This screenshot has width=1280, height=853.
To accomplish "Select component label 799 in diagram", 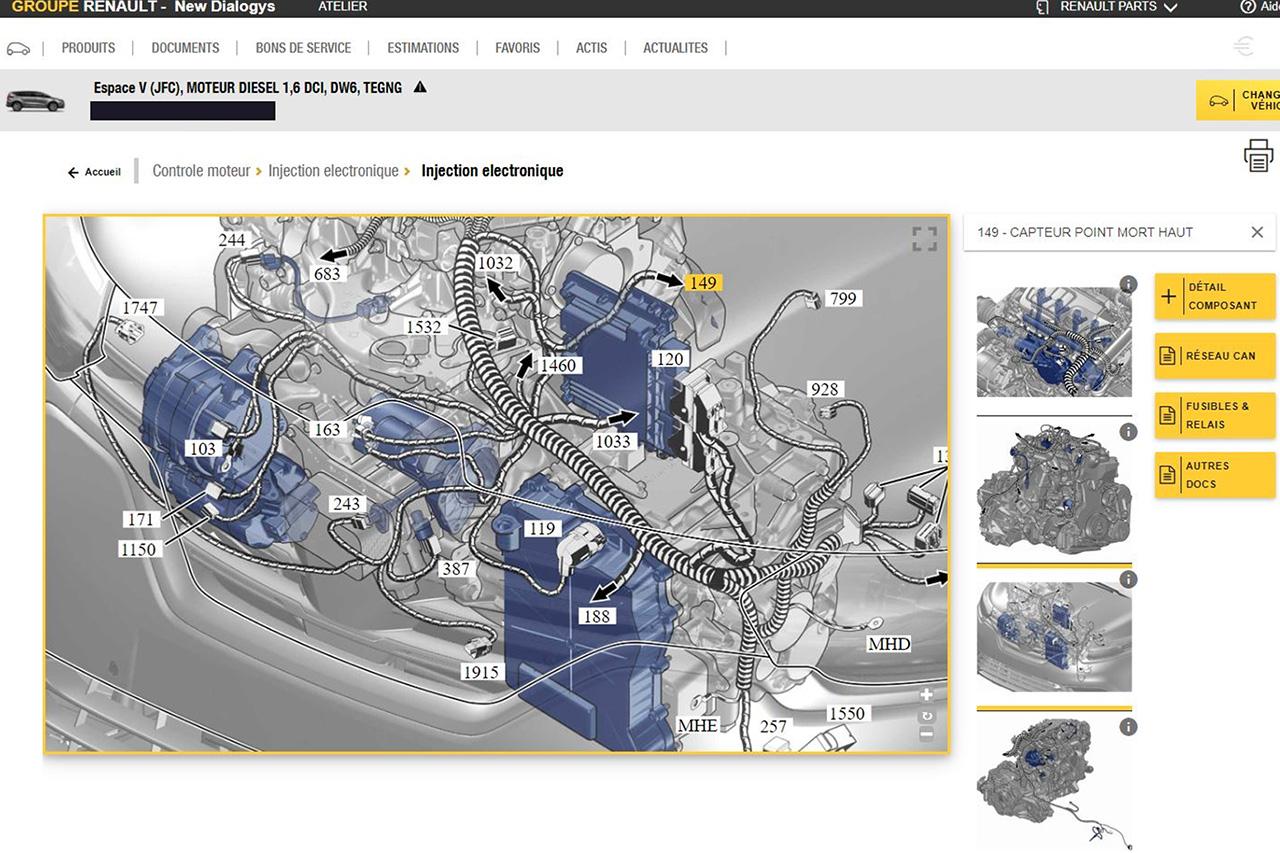I will (844, 298).
